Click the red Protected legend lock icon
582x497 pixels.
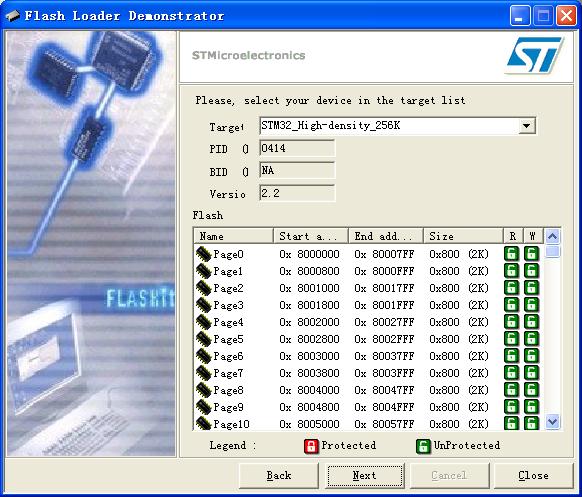[311, 446]
